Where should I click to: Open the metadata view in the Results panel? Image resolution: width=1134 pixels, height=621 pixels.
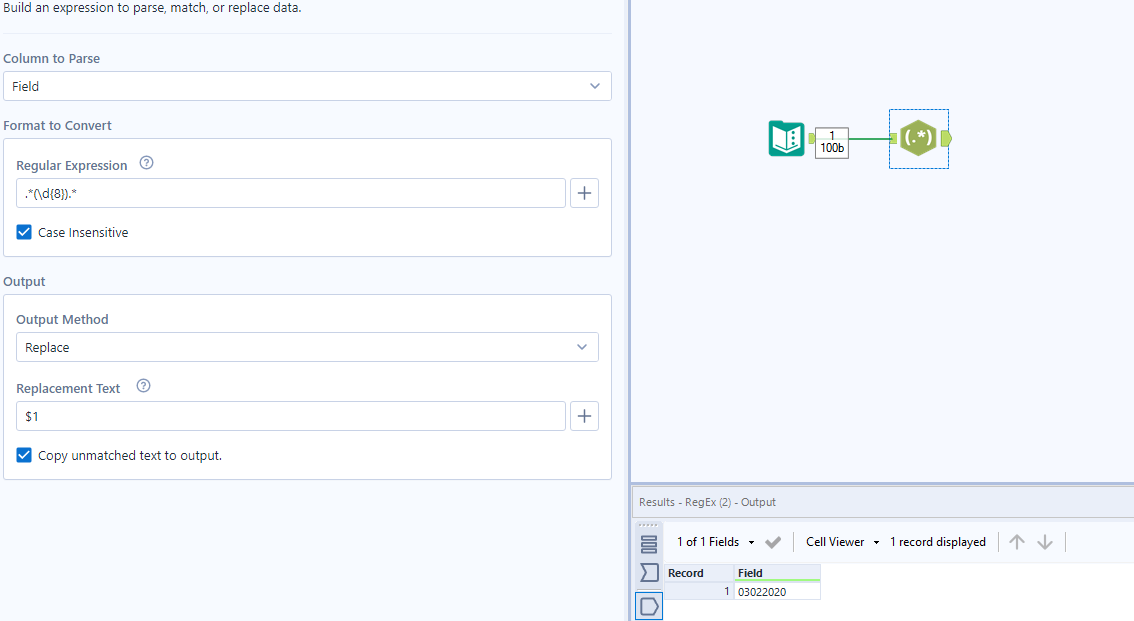[648, 573]
